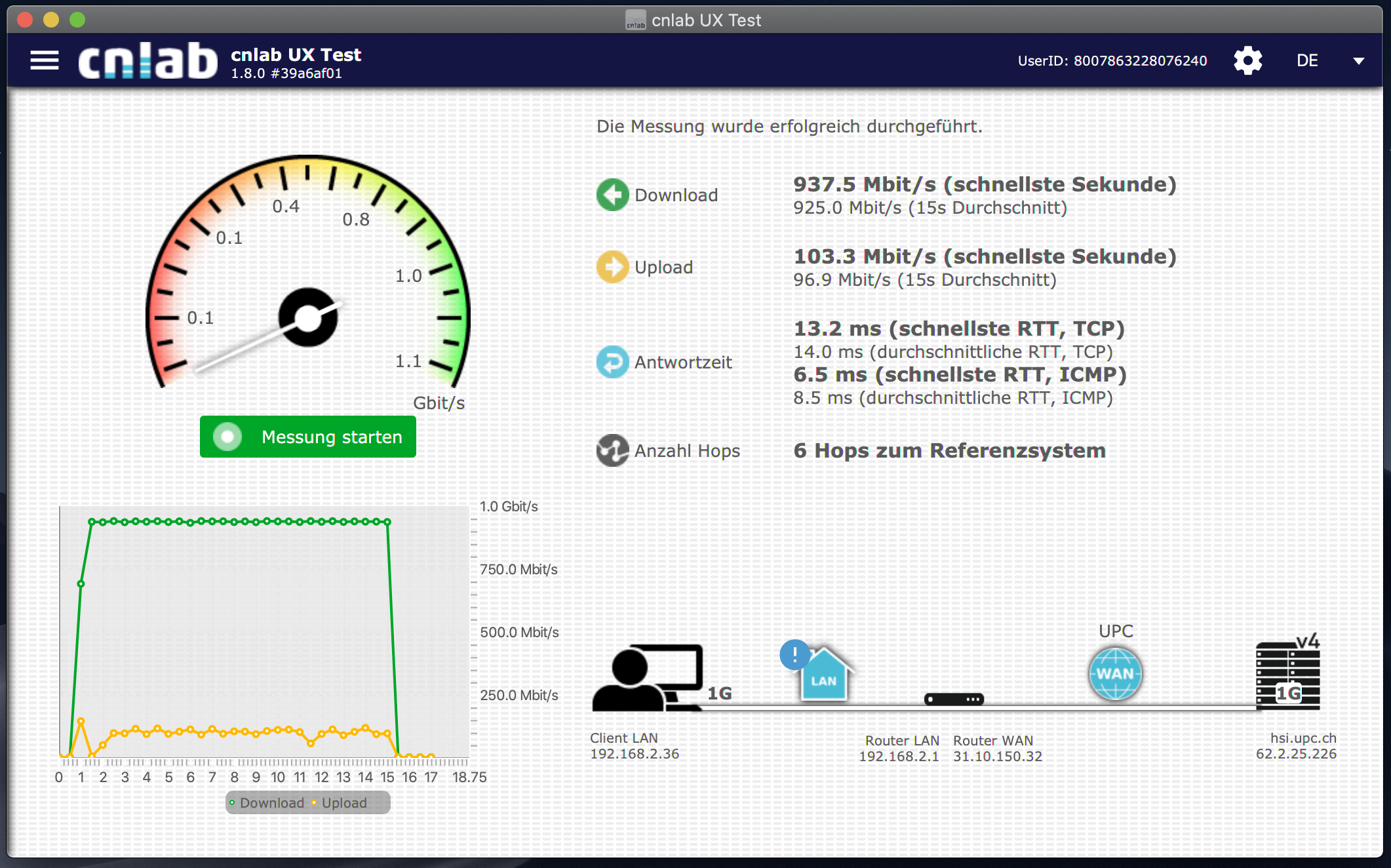This screenshot has height=868, width=1391.
Task: Click the DE language selector
Action: 1307,61
